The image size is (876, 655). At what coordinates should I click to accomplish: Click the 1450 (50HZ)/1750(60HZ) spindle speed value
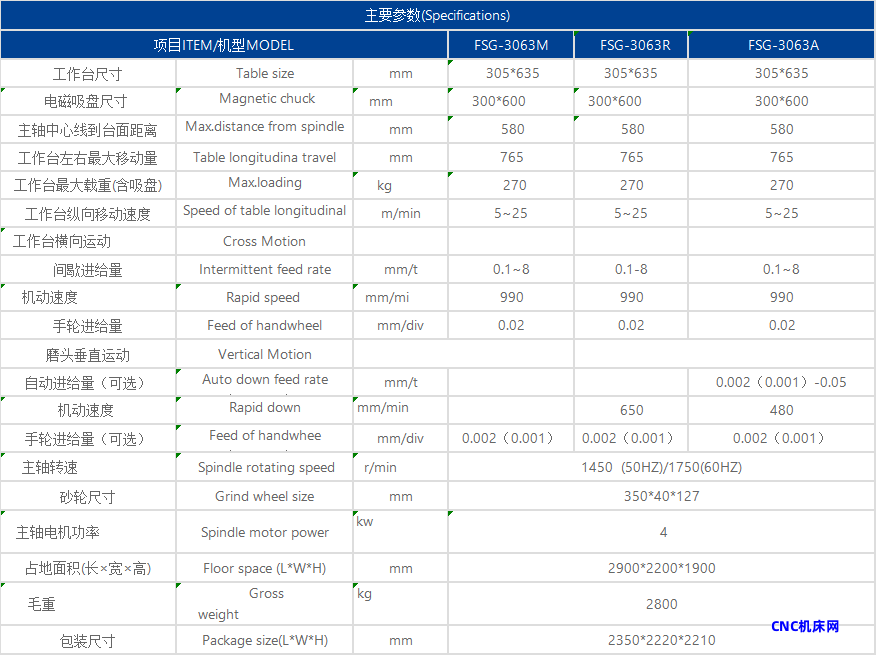(661, 467)
